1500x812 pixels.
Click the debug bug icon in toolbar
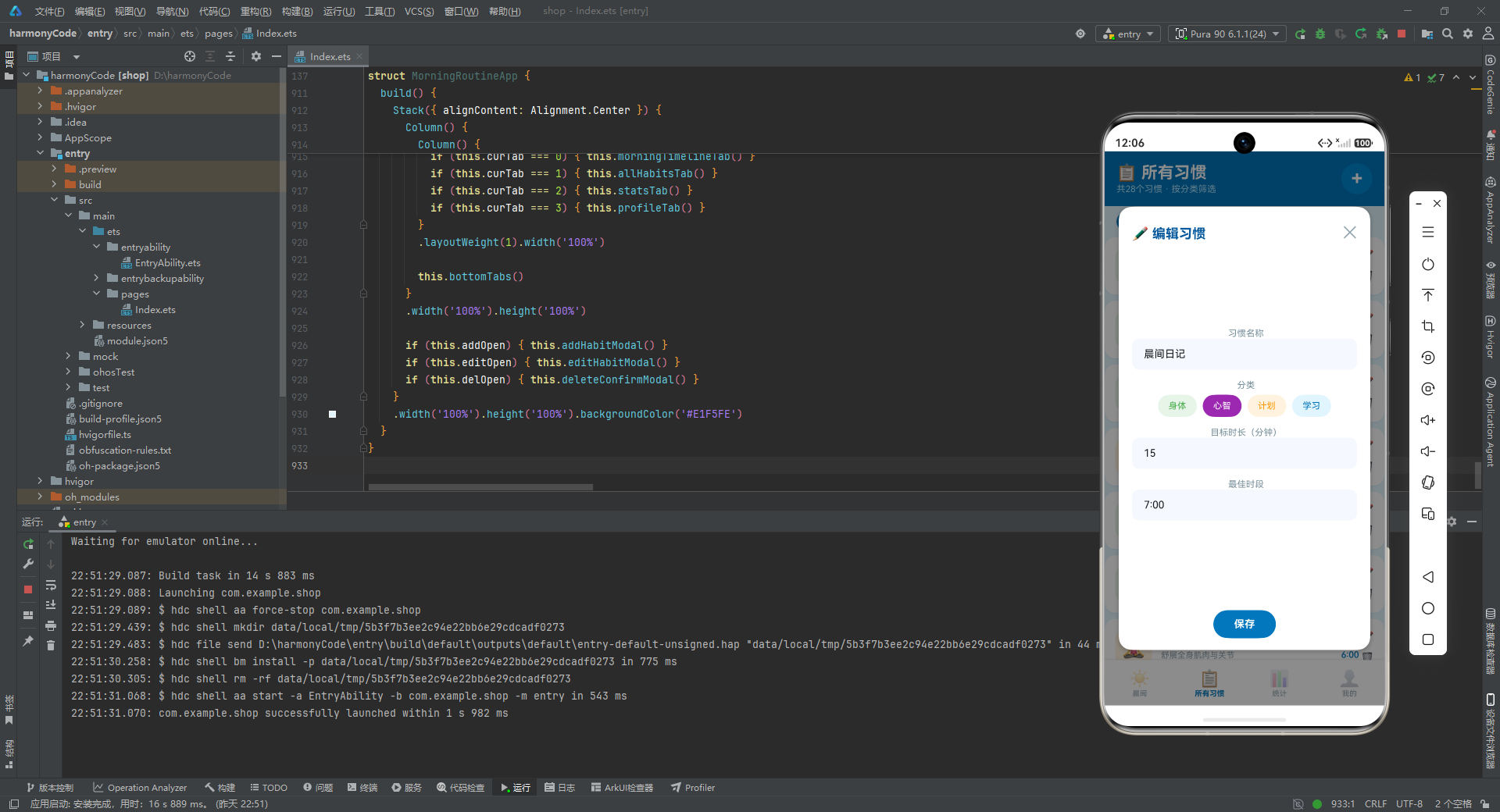click(x=1320, y=34)
